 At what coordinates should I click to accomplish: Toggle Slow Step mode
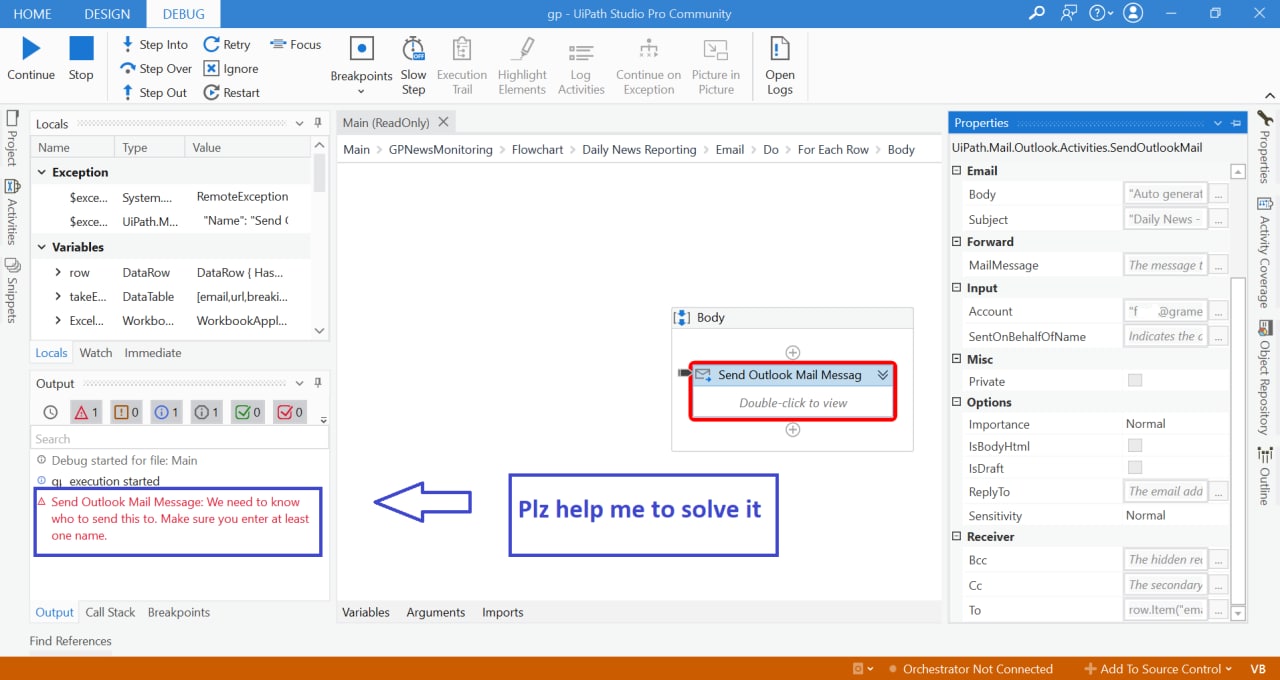413,66
